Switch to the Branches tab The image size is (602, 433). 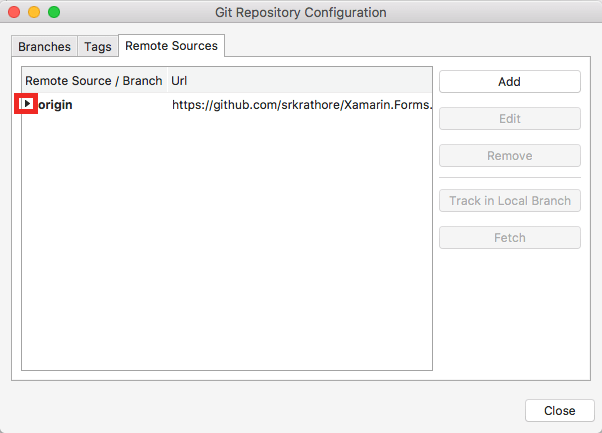coord(45,47)
